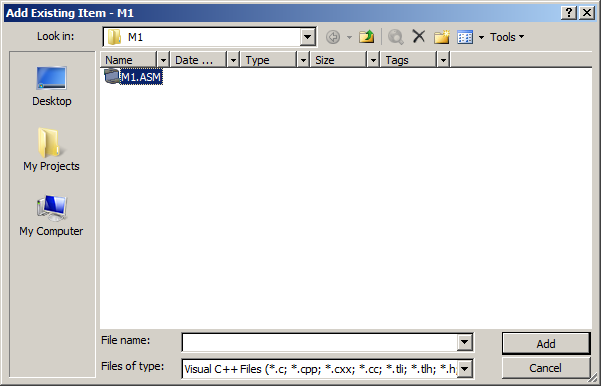Viewport: 601px width, 386px height.
Task: Open the Type column filter dropdown
Action: click(x=303, y=60)
